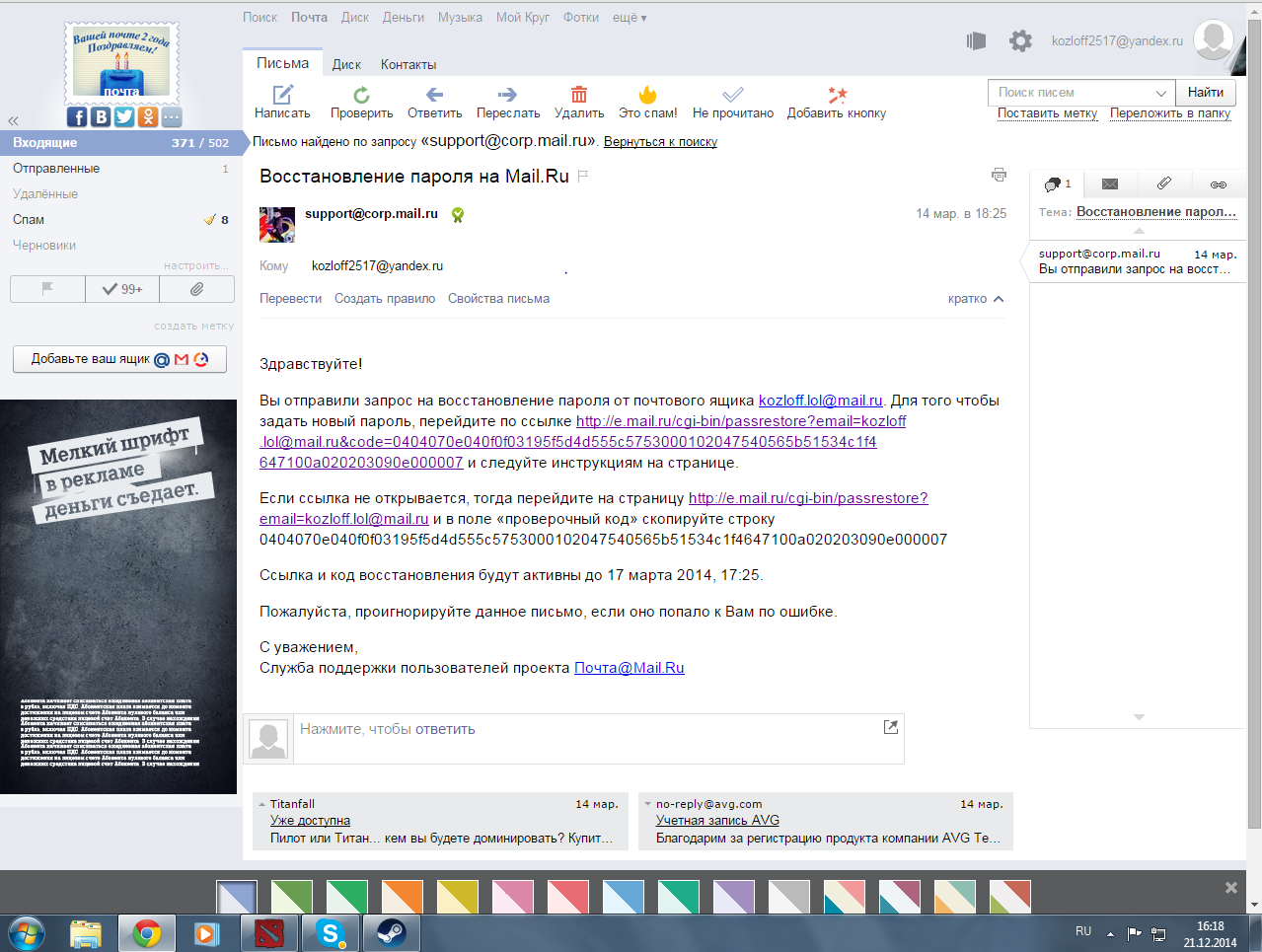Expand the no-reply@avg.com neighbouring letter arrow

coord(647,805)
